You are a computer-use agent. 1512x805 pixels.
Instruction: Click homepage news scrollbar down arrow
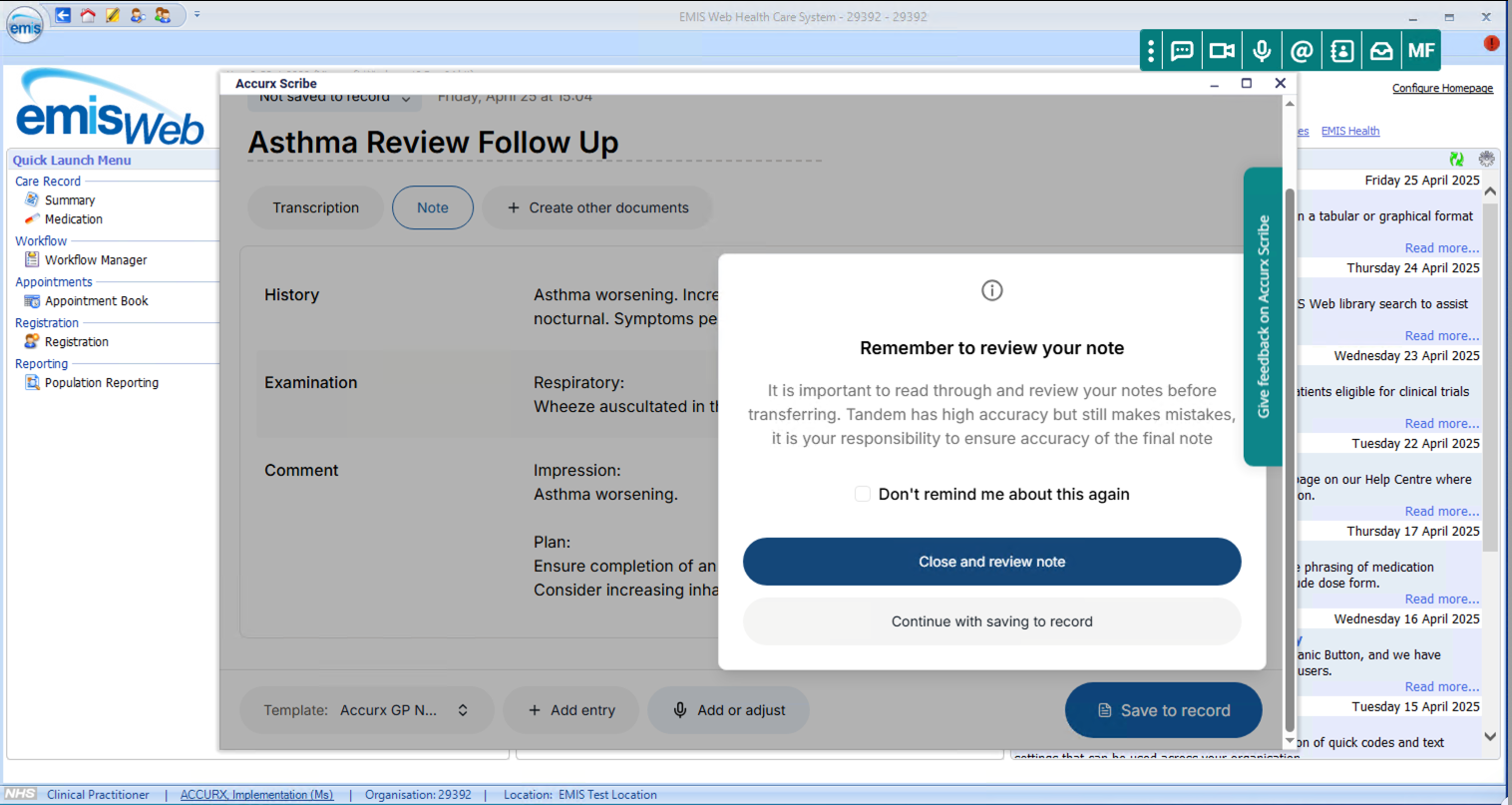coord(1490,737)
